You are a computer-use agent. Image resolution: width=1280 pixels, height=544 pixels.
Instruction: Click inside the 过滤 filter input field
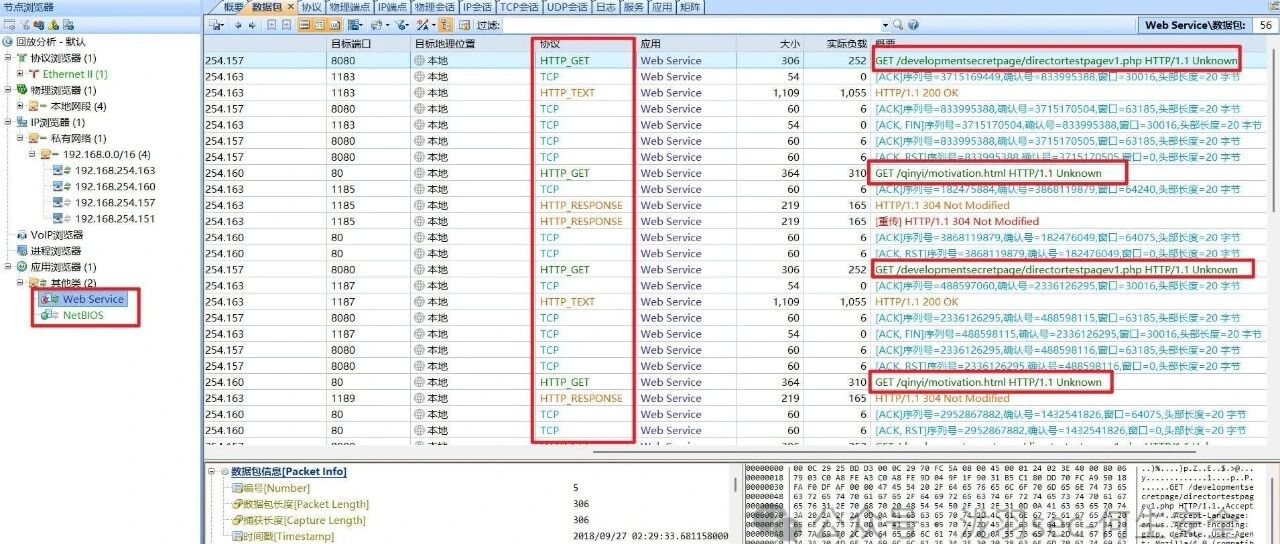click(x=692, y=25)
